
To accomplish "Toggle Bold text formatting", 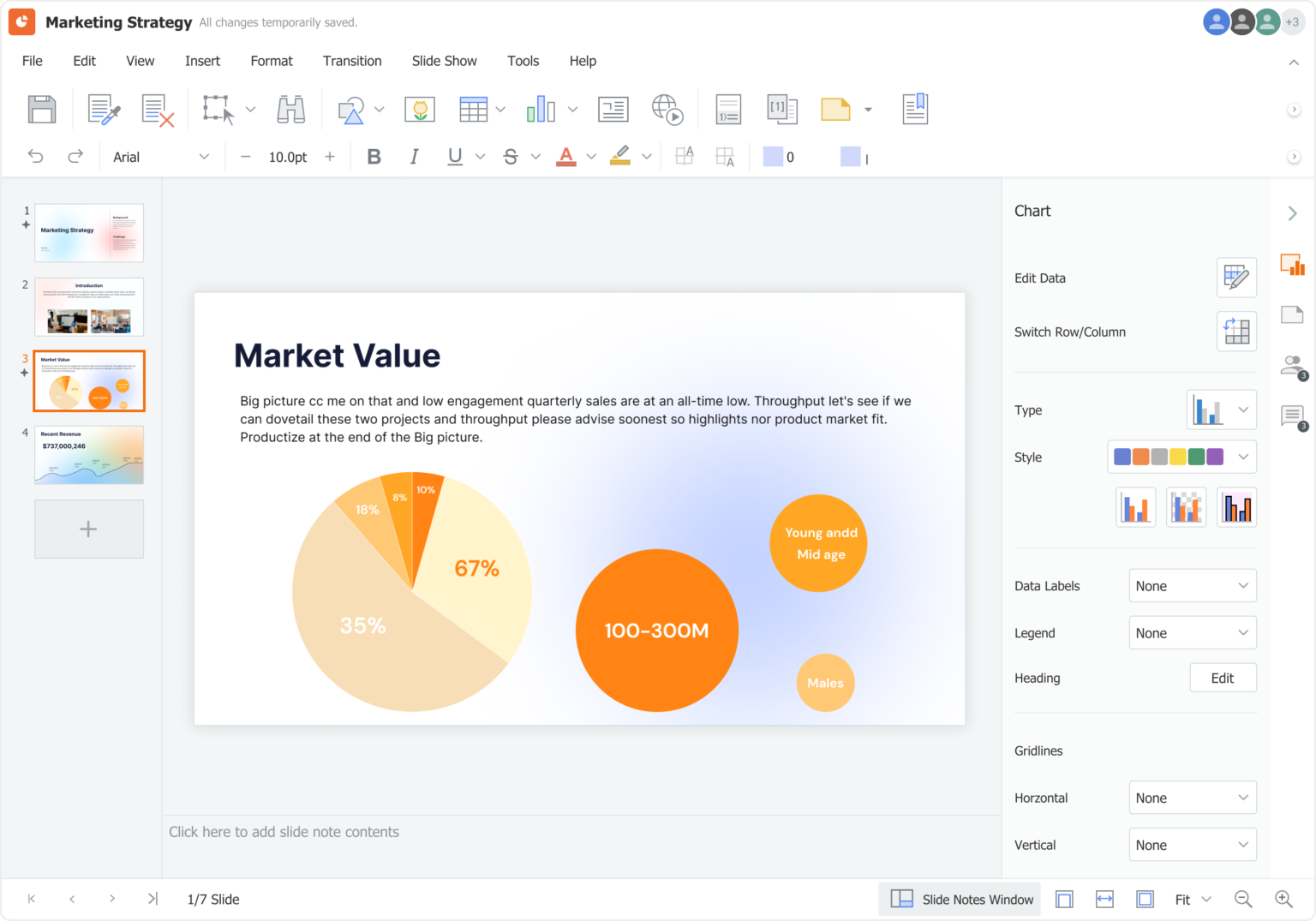I will coord(374,157).
